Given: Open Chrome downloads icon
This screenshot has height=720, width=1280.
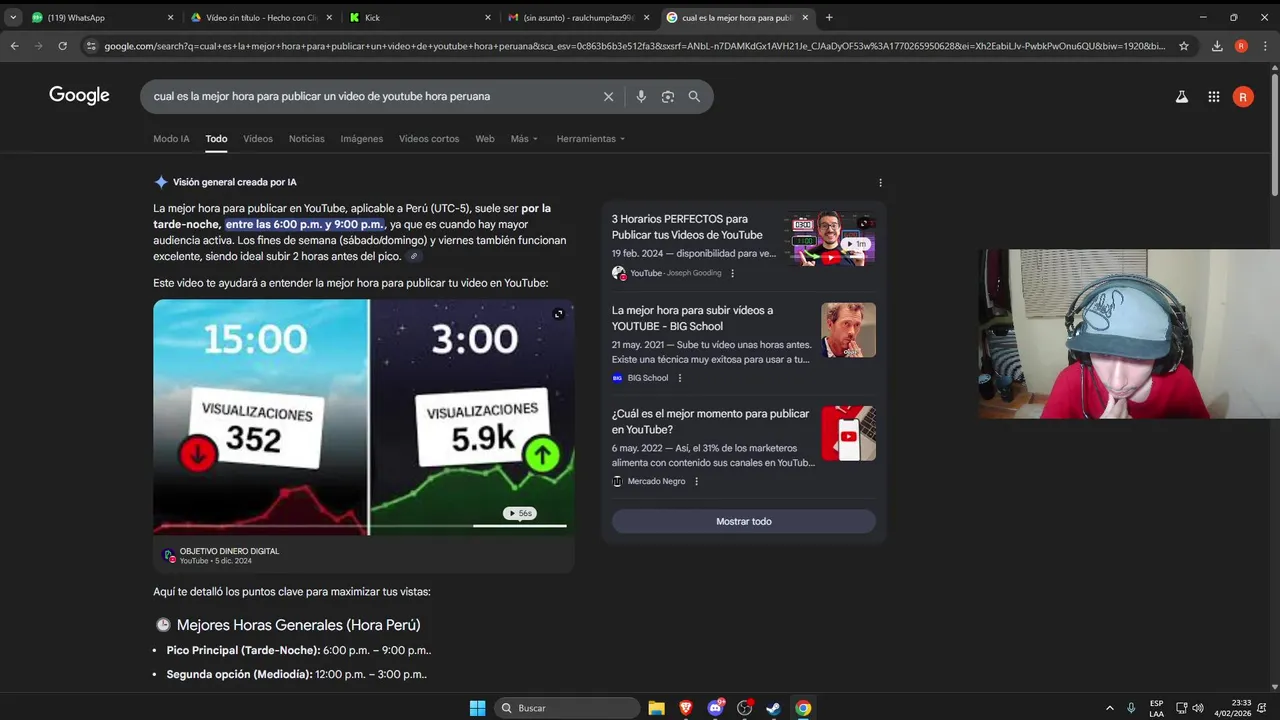Looking at the screenshot, I should point(1217,46).
